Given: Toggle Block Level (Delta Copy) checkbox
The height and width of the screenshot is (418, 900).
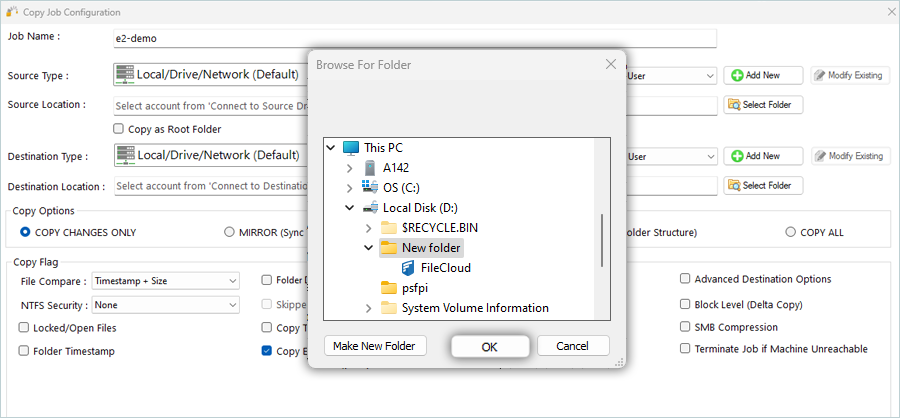Looking at the screenshot, I should click(685, 304).
